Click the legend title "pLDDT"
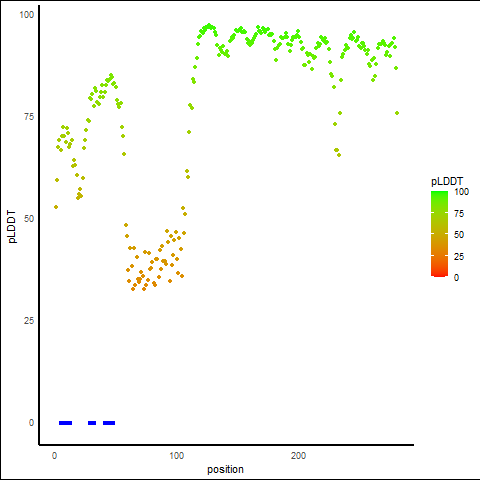Viewport: 480px width, 480px height. point(447,181)
